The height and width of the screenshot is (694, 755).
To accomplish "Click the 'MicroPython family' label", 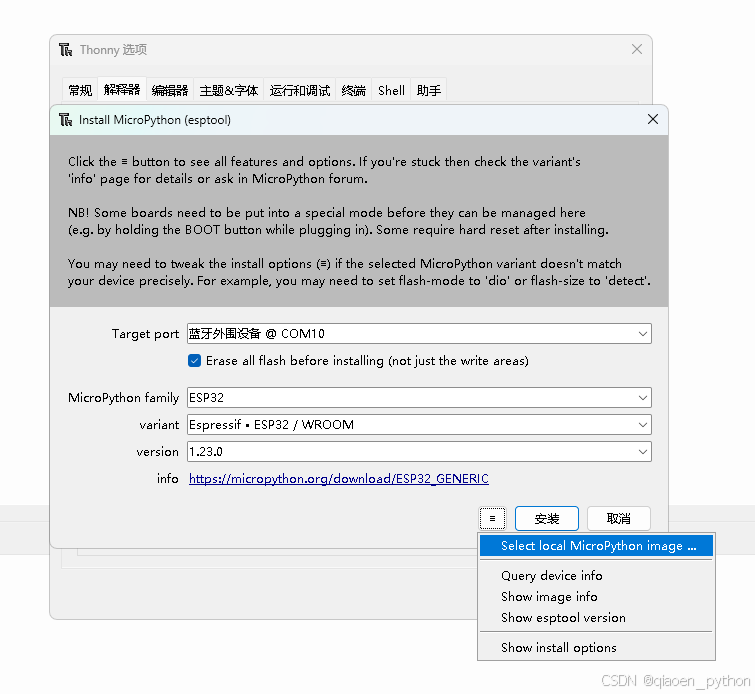I will coord(123,398).
